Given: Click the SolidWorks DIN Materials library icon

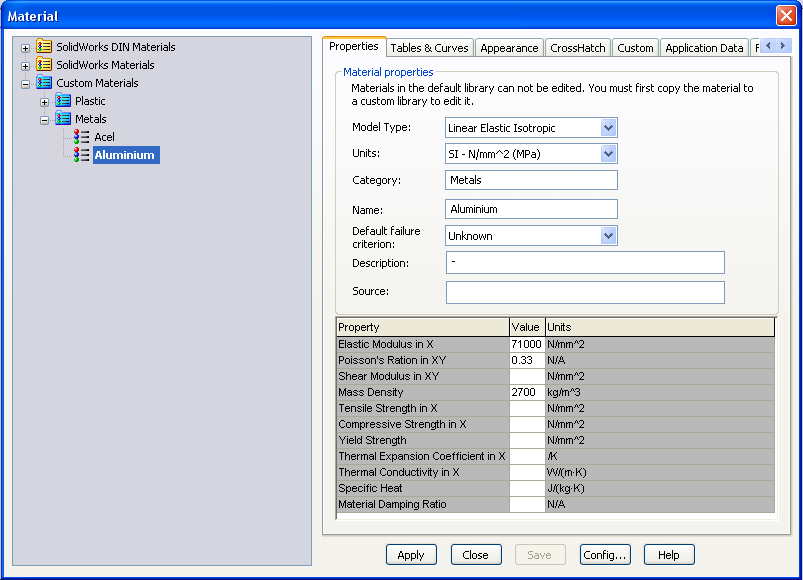Looking at the screenshot, I should [44, 47].
